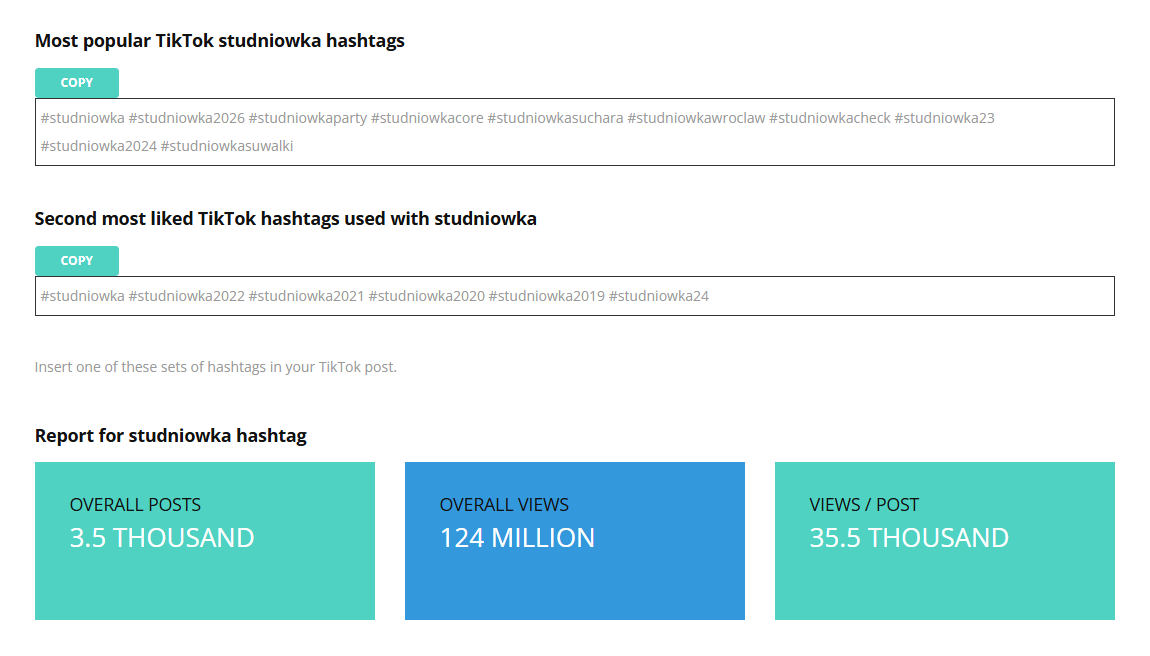Copy the most popular studniowka hashtags

click(77, 83)
